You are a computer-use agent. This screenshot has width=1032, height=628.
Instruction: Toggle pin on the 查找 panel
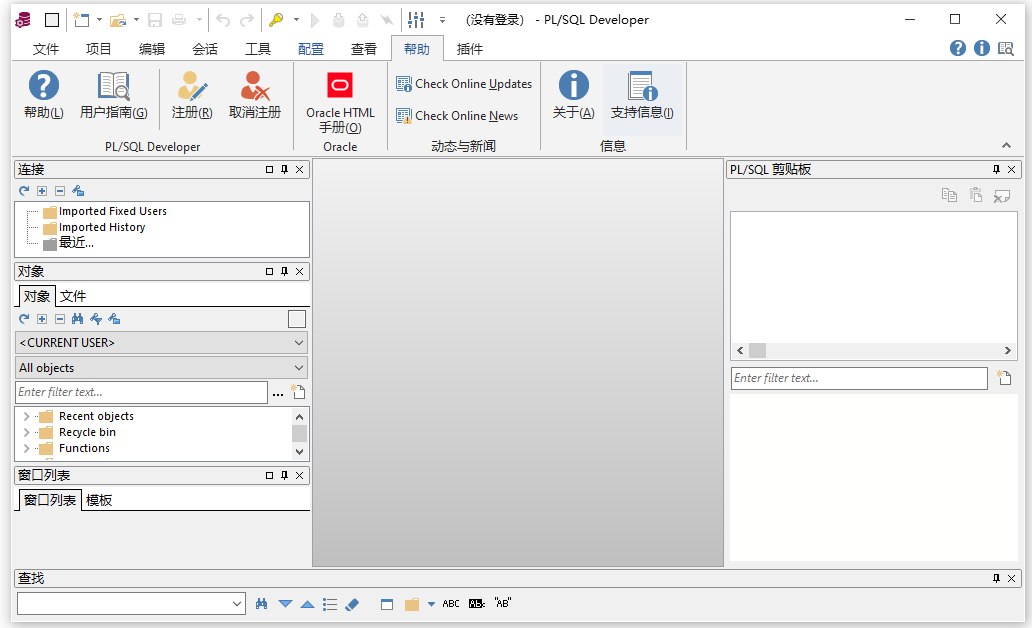coord(996,578)
